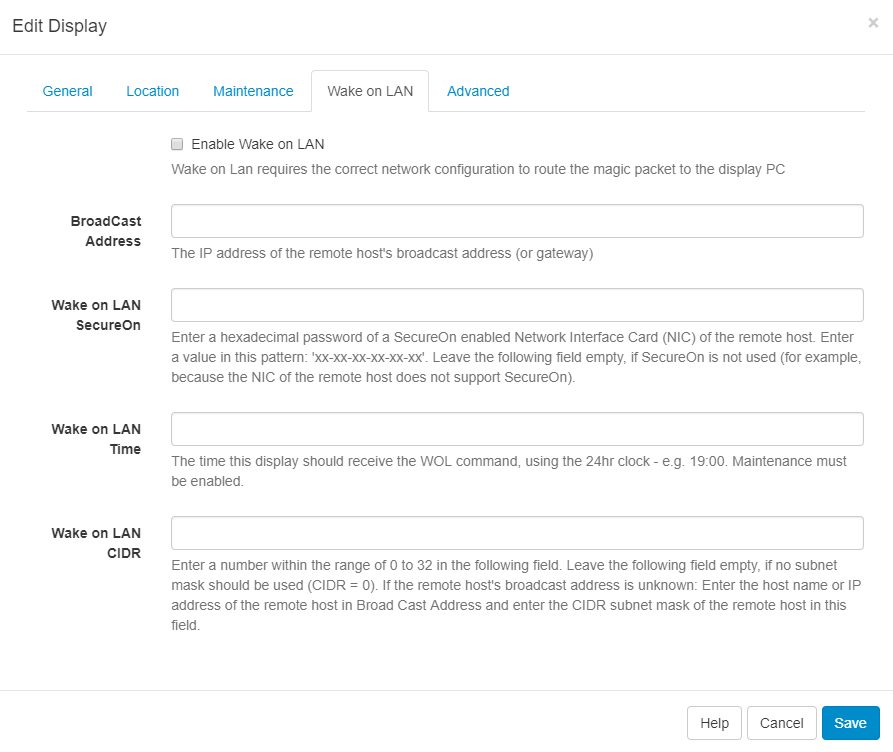Open the Location tab

coord(152,91)
